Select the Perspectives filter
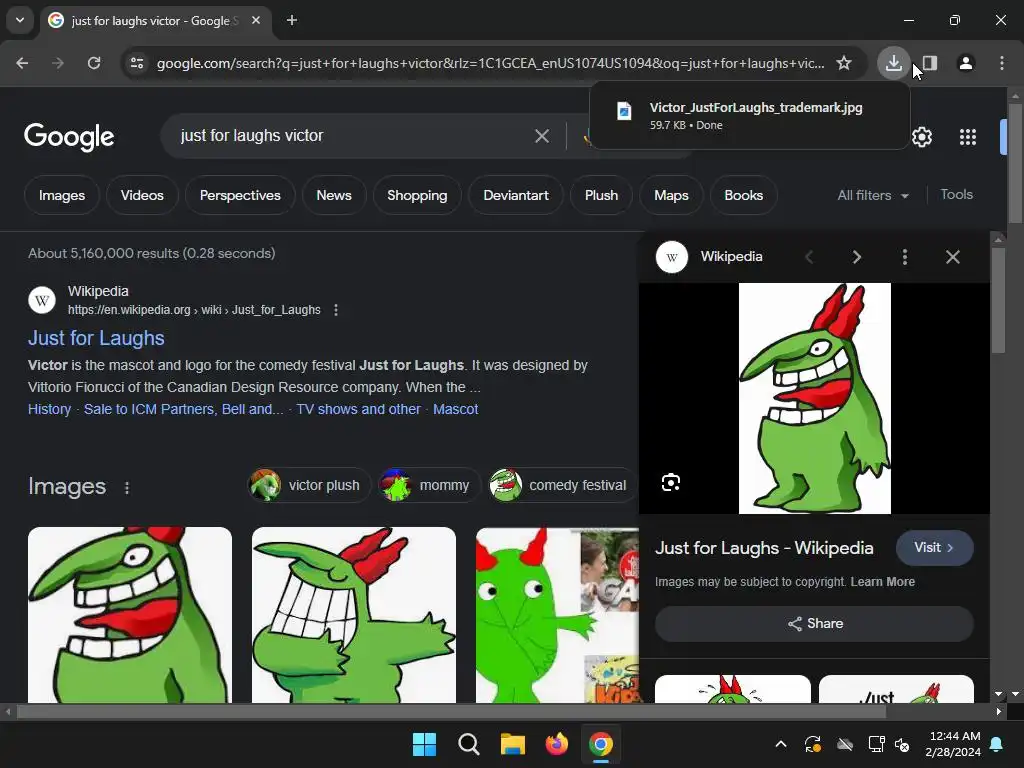Screen dimensions: 1024x768 click(x=240, y=195)
